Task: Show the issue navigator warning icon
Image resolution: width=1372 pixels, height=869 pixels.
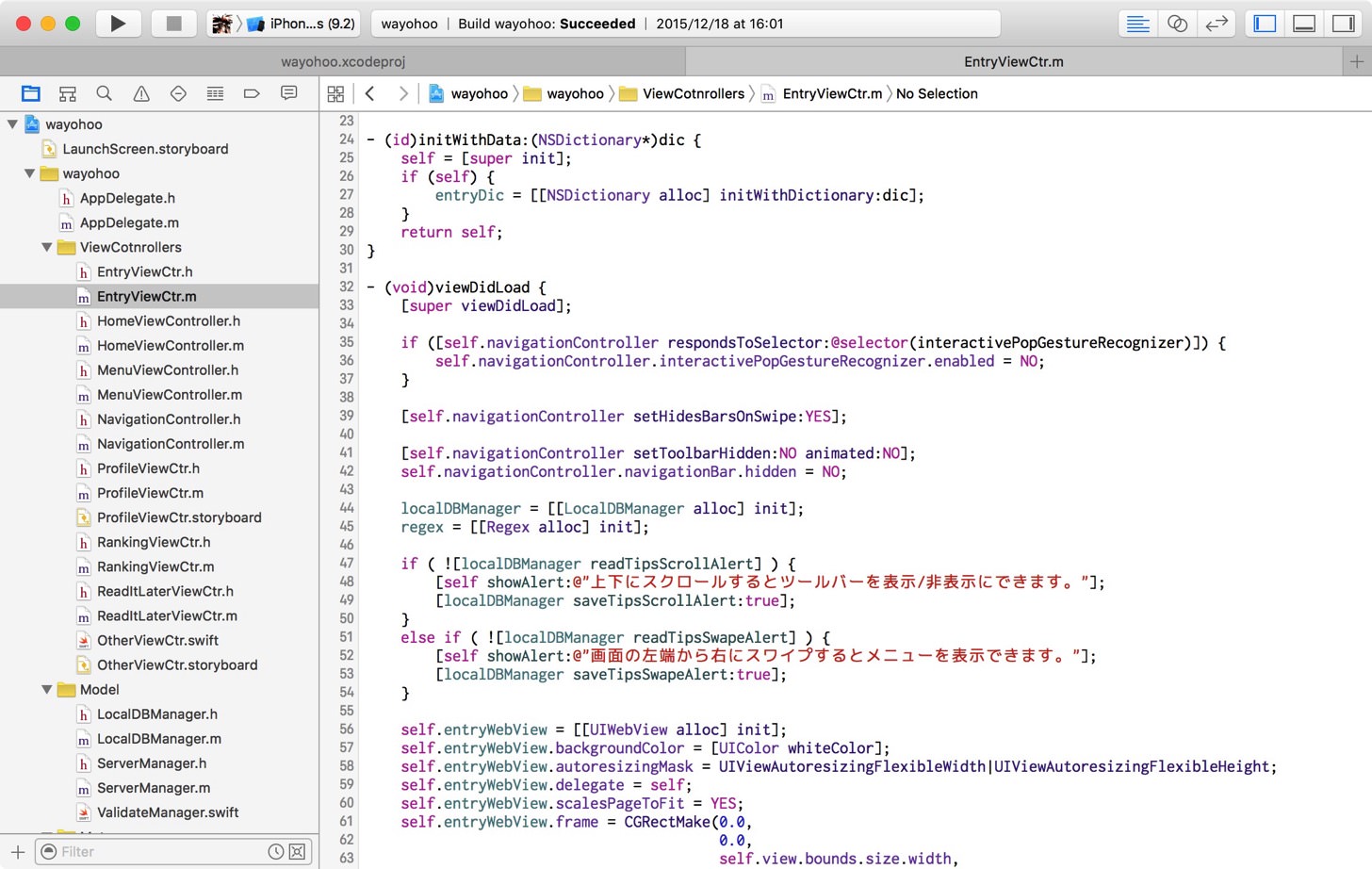Action: pos(141,93)
